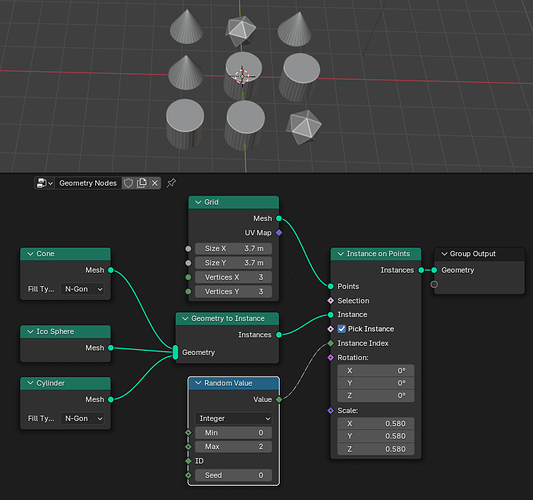Collapse the Geometry to Instance node
Viewport: 533px width, 500px height.
(185, 318)
